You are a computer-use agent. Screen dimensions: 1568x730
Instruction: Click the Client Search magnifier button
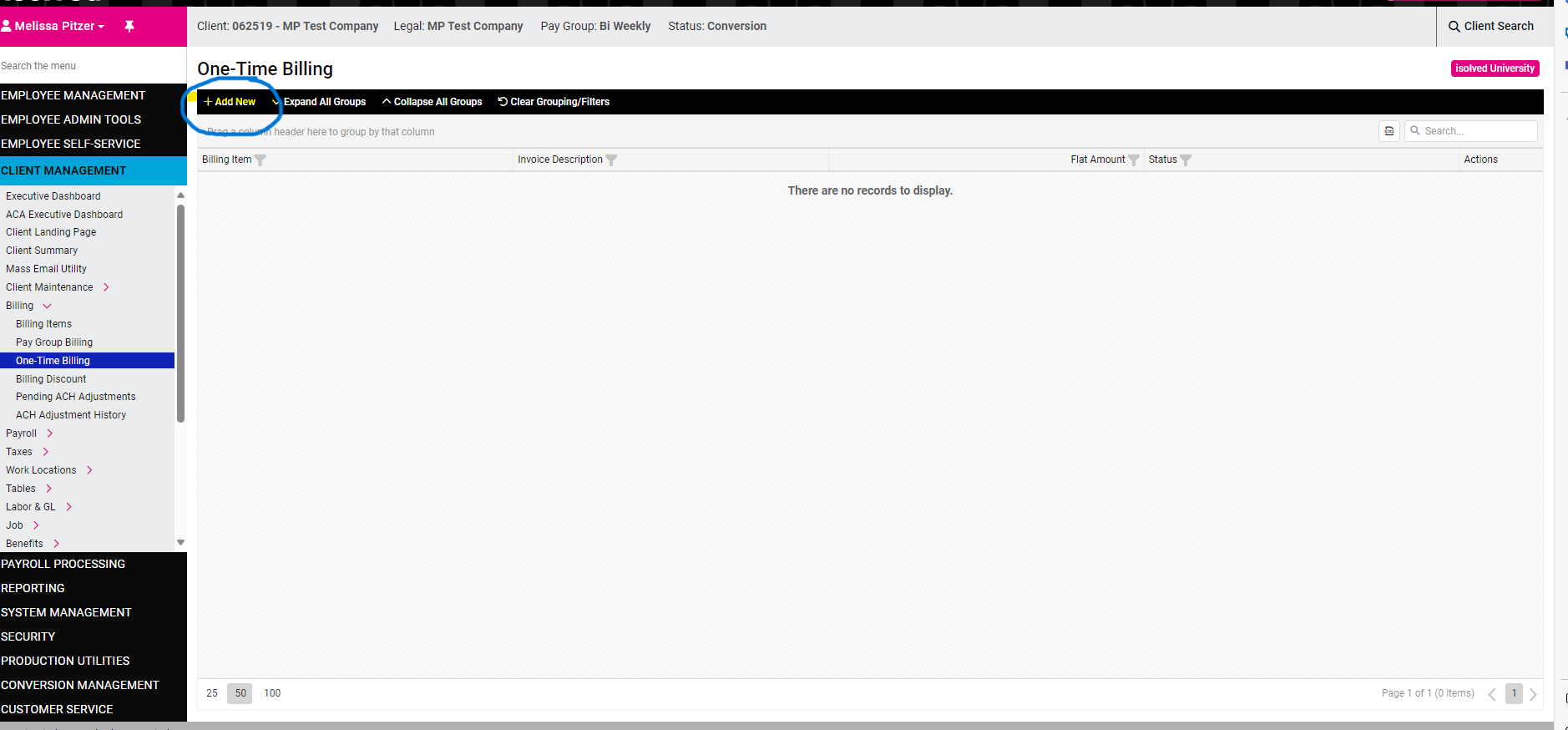[x=1491, y=26]
